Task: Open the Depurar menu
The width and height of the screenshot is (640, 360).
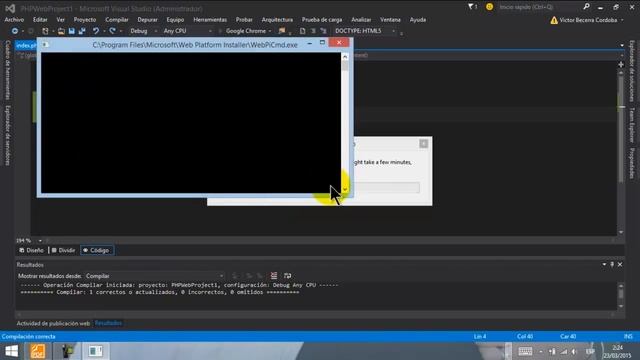Action: [147, 20]
